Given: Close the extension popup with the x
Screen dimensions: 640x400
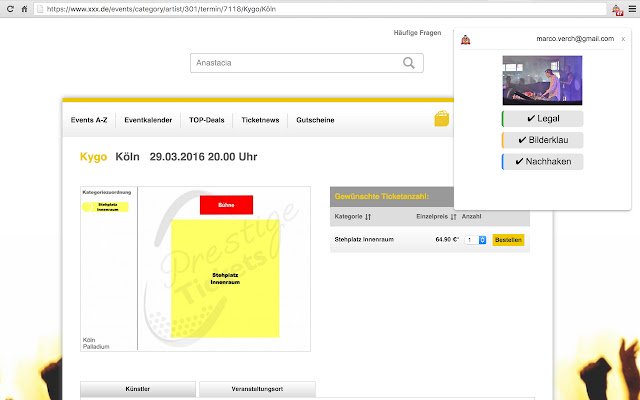Looking at the screenshot, I should (623, 39).
